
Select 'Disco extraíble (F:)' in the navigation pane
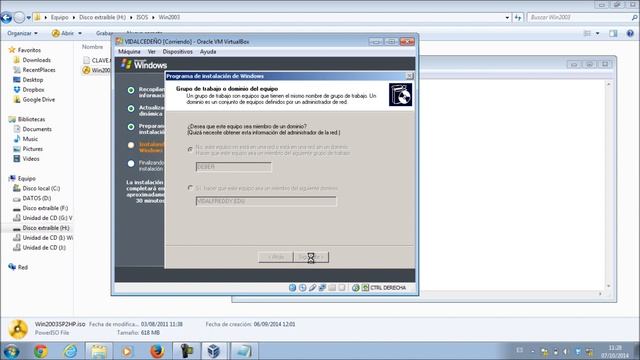point(45,208)
